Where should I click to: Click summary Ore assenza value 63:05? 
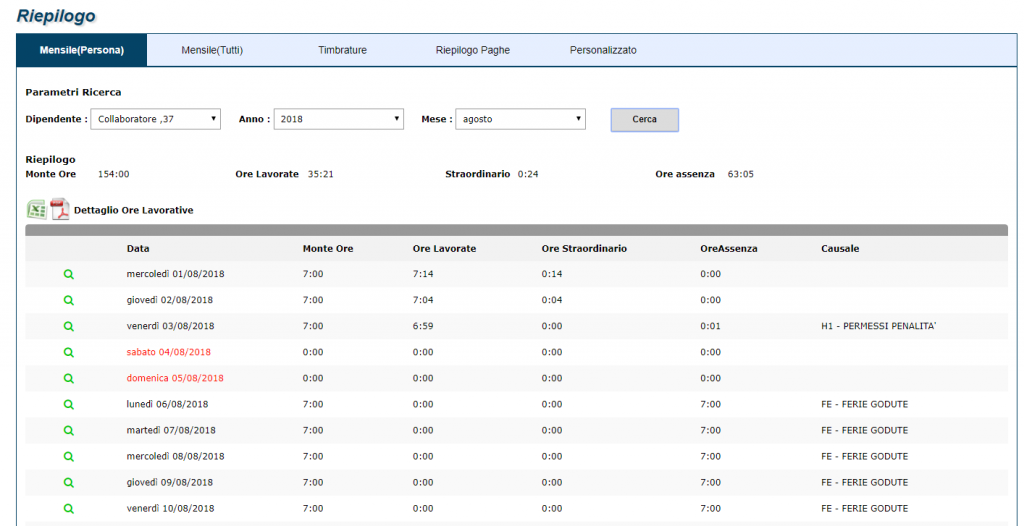[741, 174]
